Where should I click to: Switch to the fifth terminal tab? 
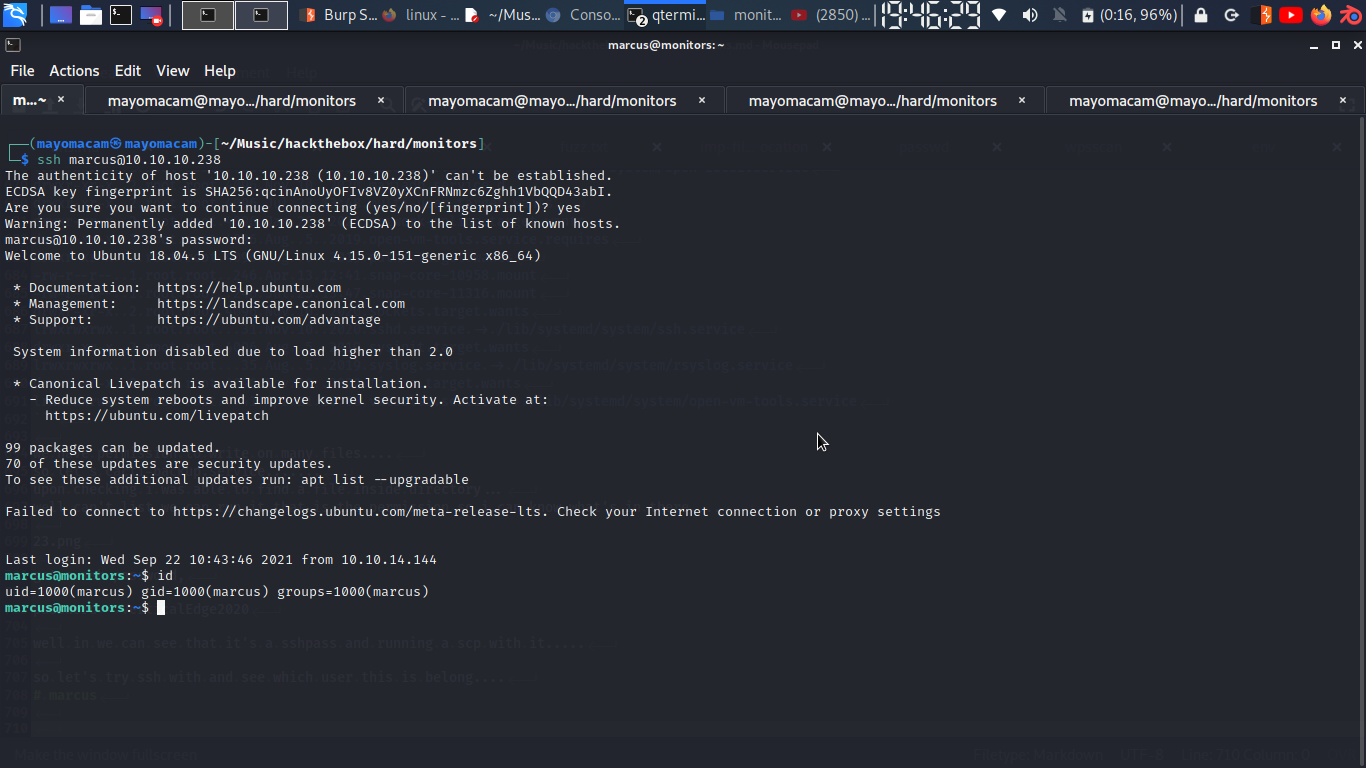point(1204,100)
